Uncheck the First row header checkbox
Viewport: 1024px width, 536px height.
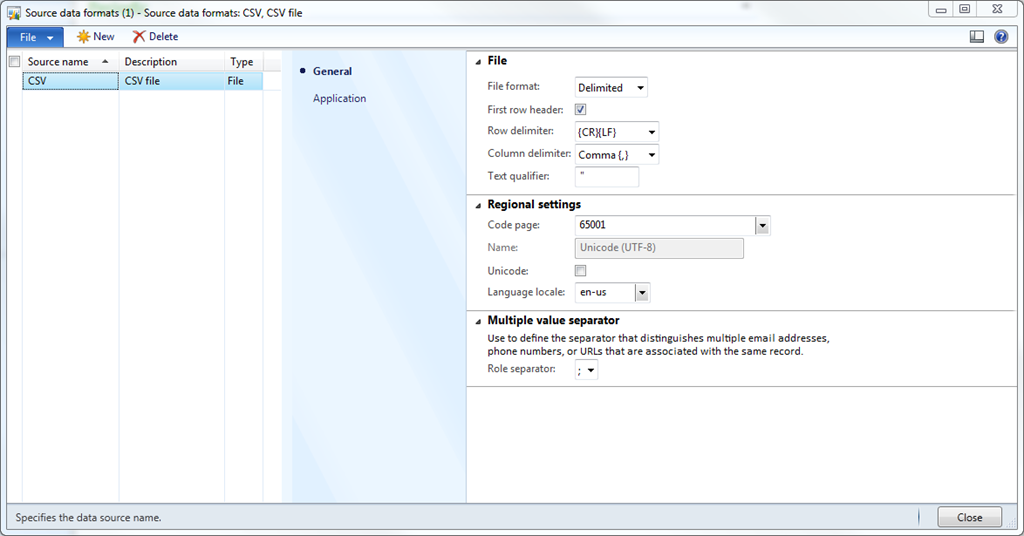point(581,110)
